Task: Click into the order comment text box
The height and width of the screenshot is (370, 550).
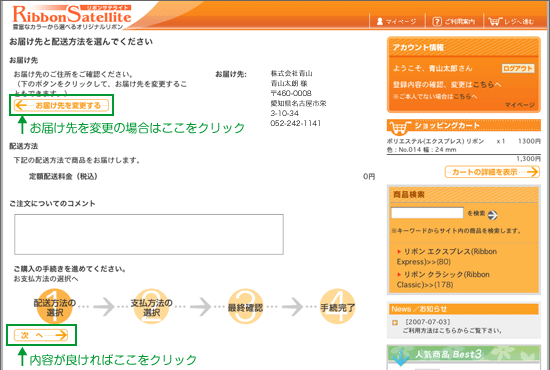Action: pyautogui.click(x=149, y=234)
